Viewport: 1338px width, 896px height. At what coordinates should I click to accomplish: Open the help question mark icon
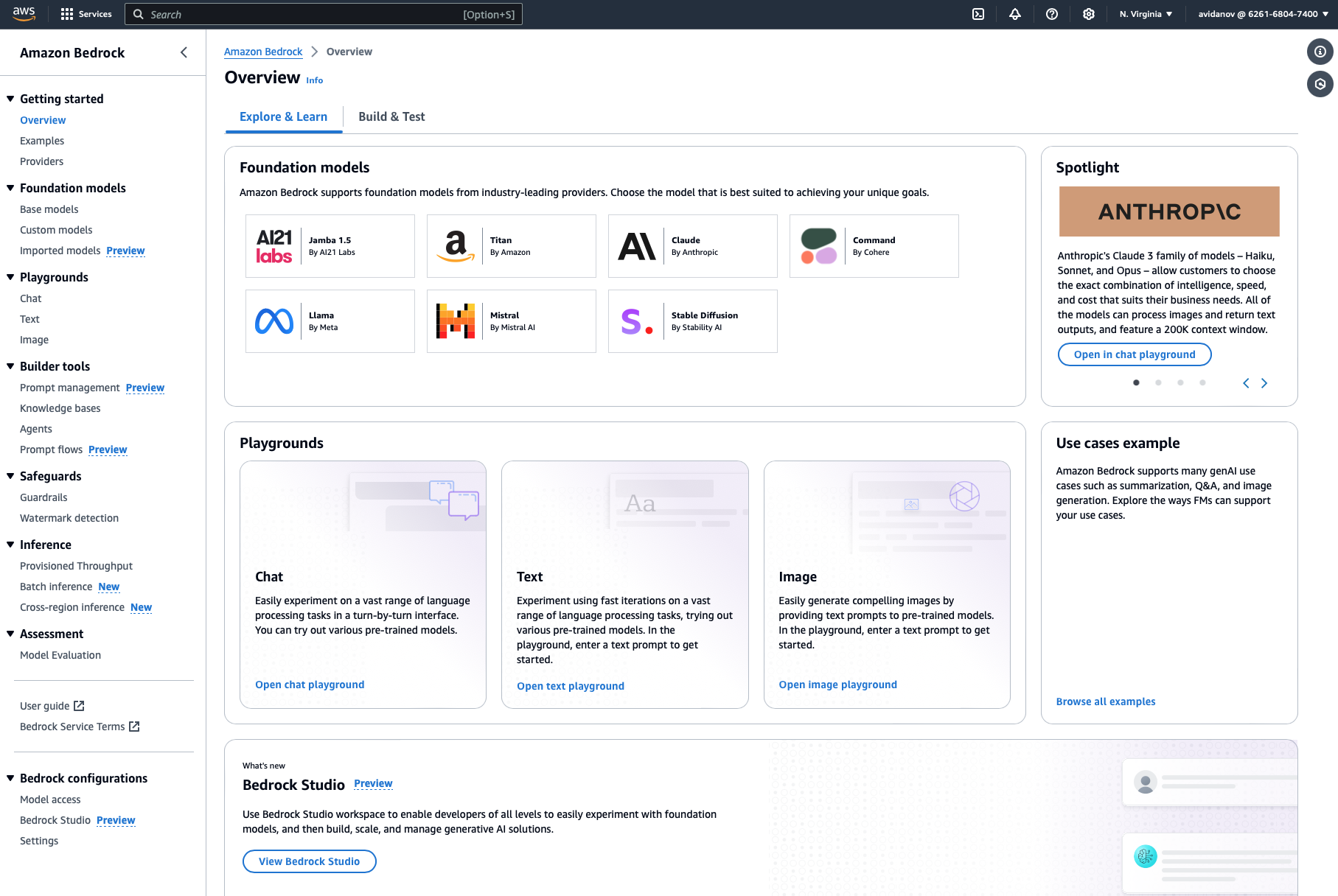coord(1052,14)
